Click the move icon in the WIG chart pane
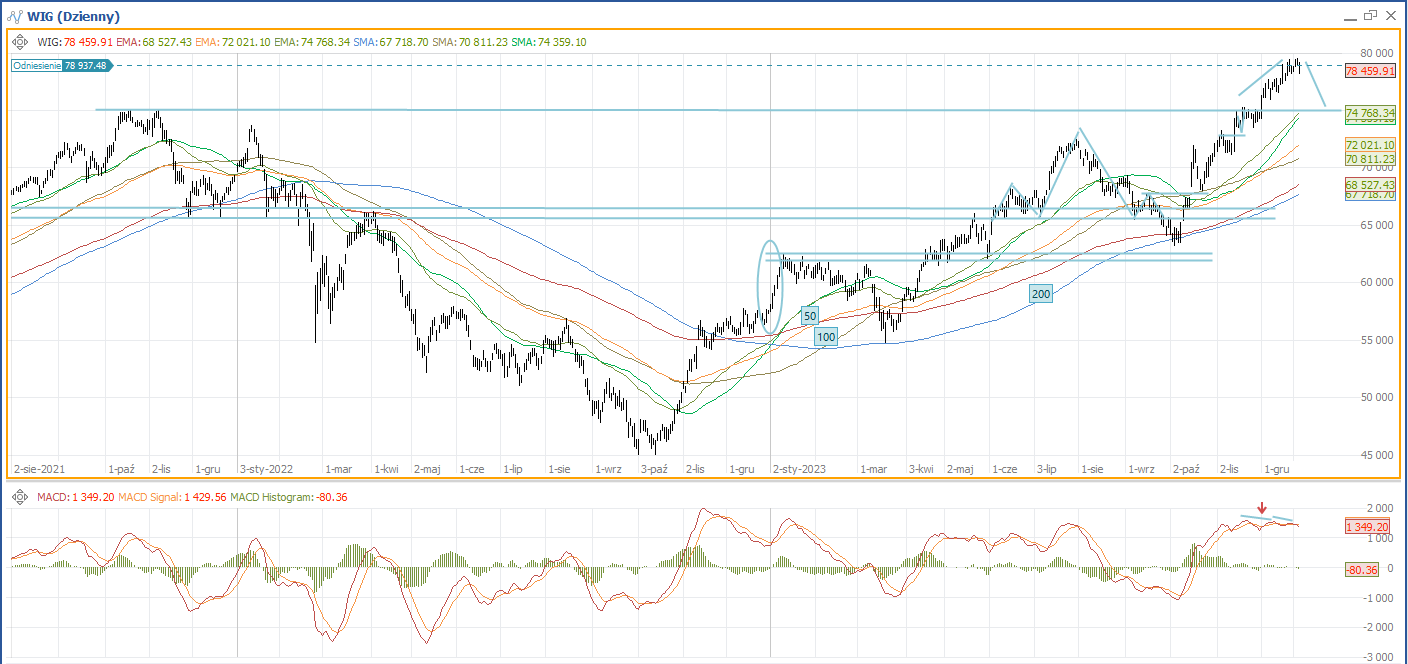The image size is (1408, 664). point(20,42)
